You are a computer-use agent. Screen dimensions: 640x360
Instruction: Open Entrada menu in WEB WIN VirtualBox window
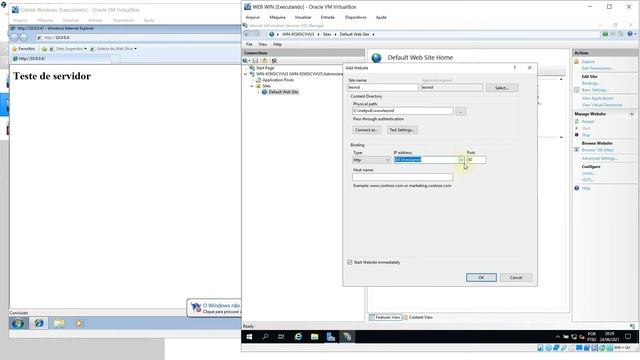(327, 18)
